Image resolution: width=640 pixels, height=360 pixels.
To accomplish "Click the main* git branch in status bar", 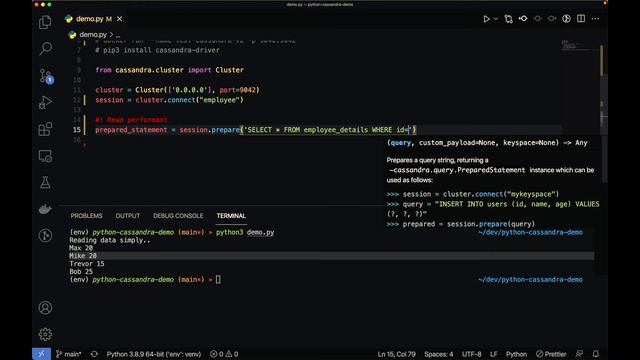I will point(69,354).
